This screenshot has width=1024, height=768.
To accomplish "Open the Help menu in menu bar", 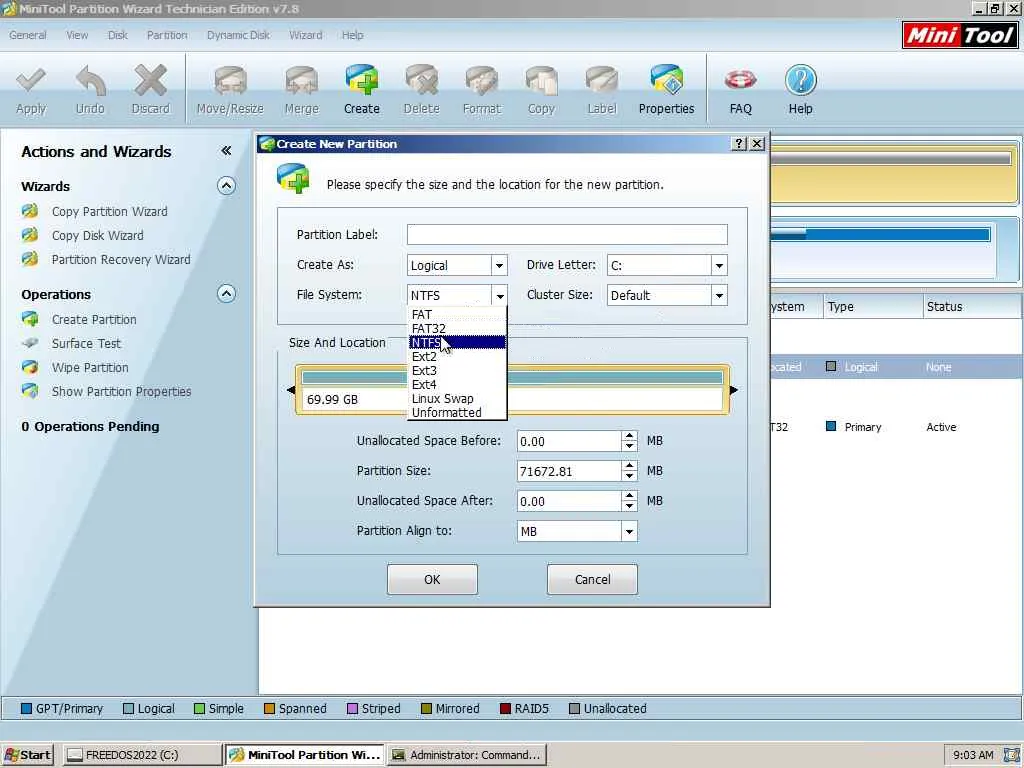I will [353, 35].
